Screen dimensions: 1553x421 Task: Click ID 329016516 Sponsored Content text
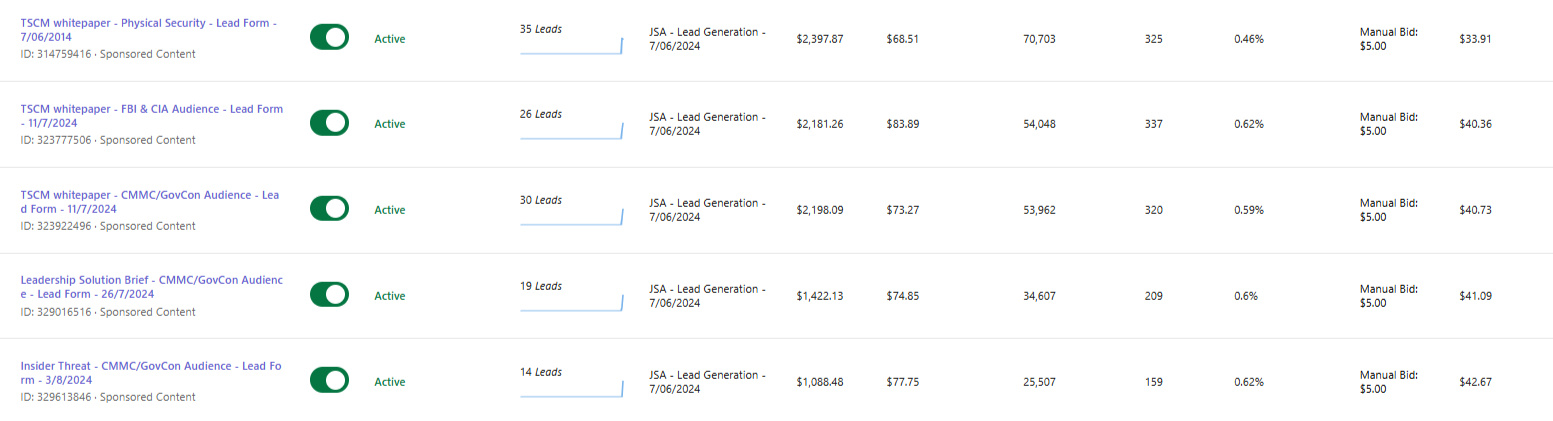pyautogui.click(x=107, y=312)
